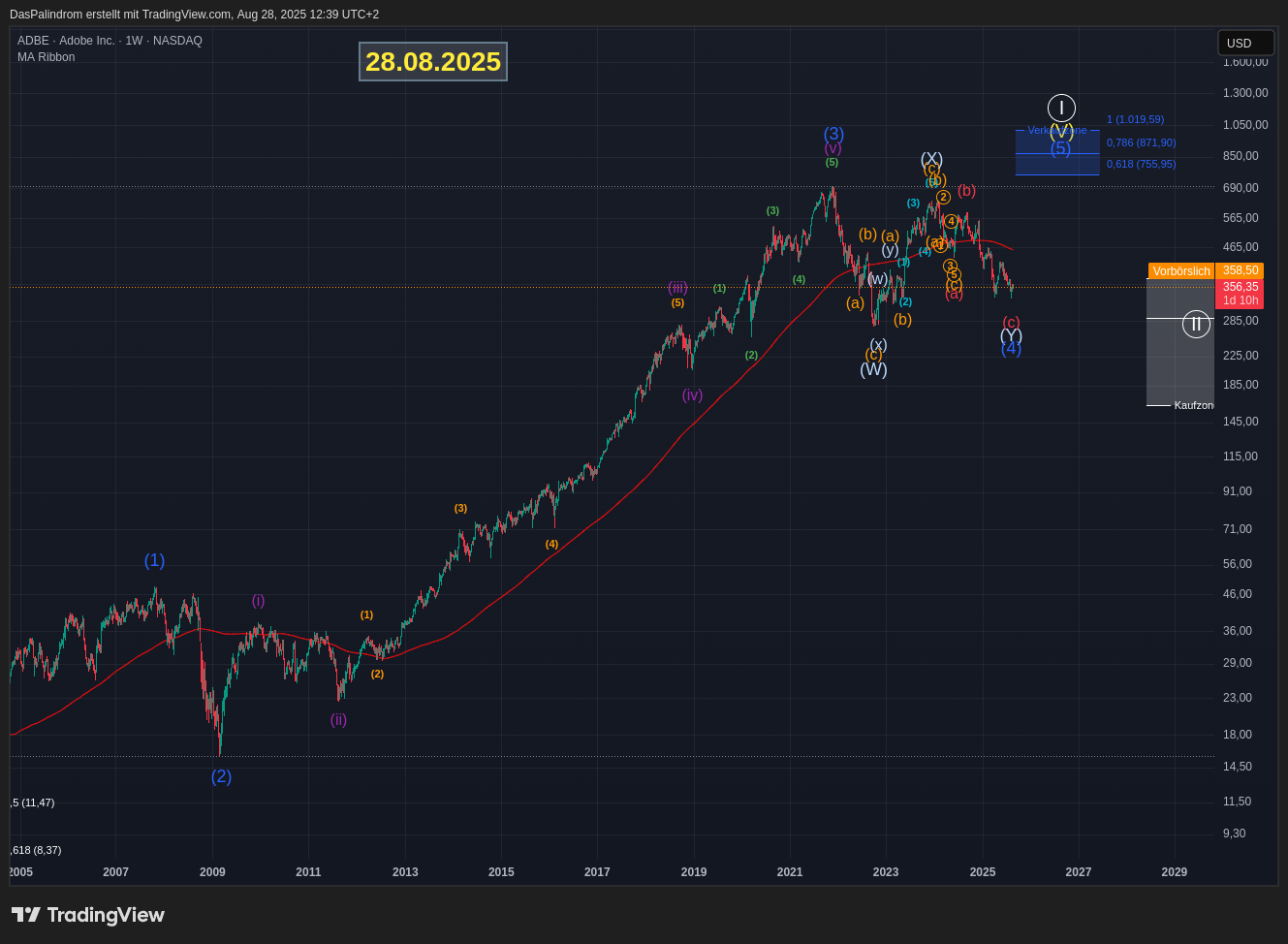Screen dimensions: 1288x944
Task: Select the red 356,35 current price label
Action: [1240, 287]
